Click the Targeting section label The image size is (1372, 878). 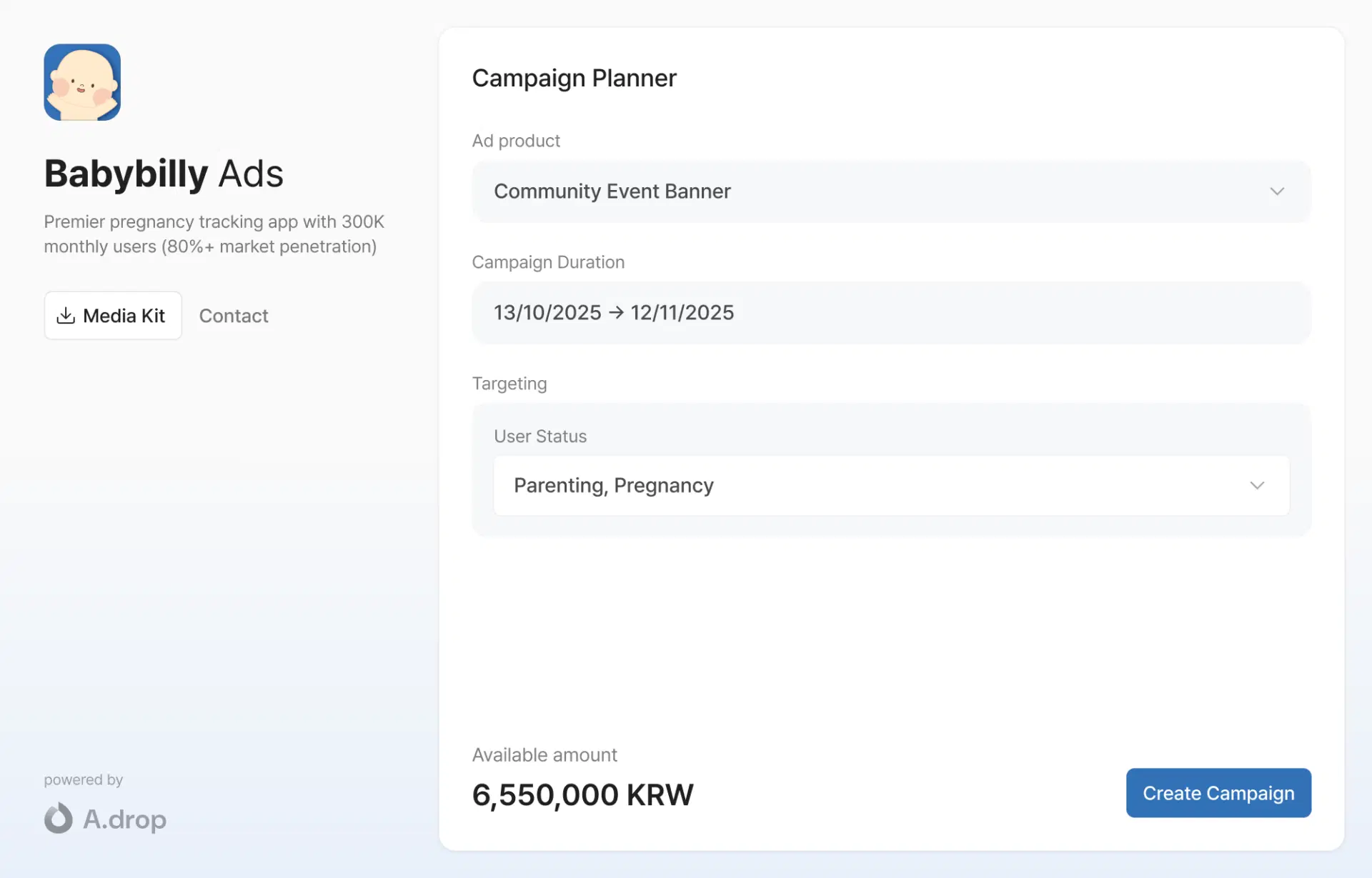click(x=509, y=384)
